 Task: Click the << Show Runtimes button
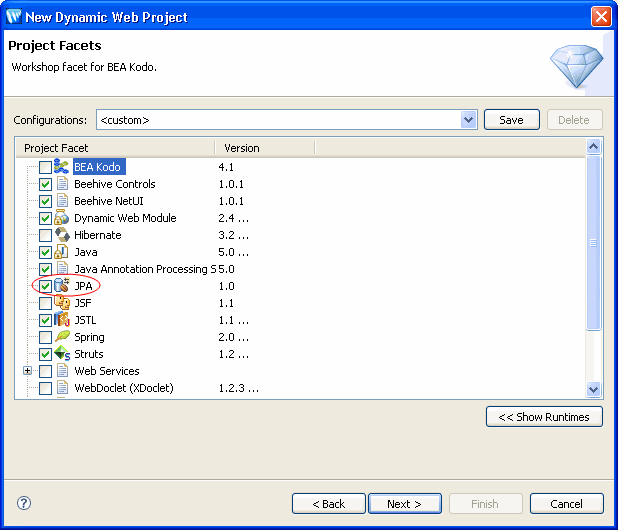coord(544,417)
